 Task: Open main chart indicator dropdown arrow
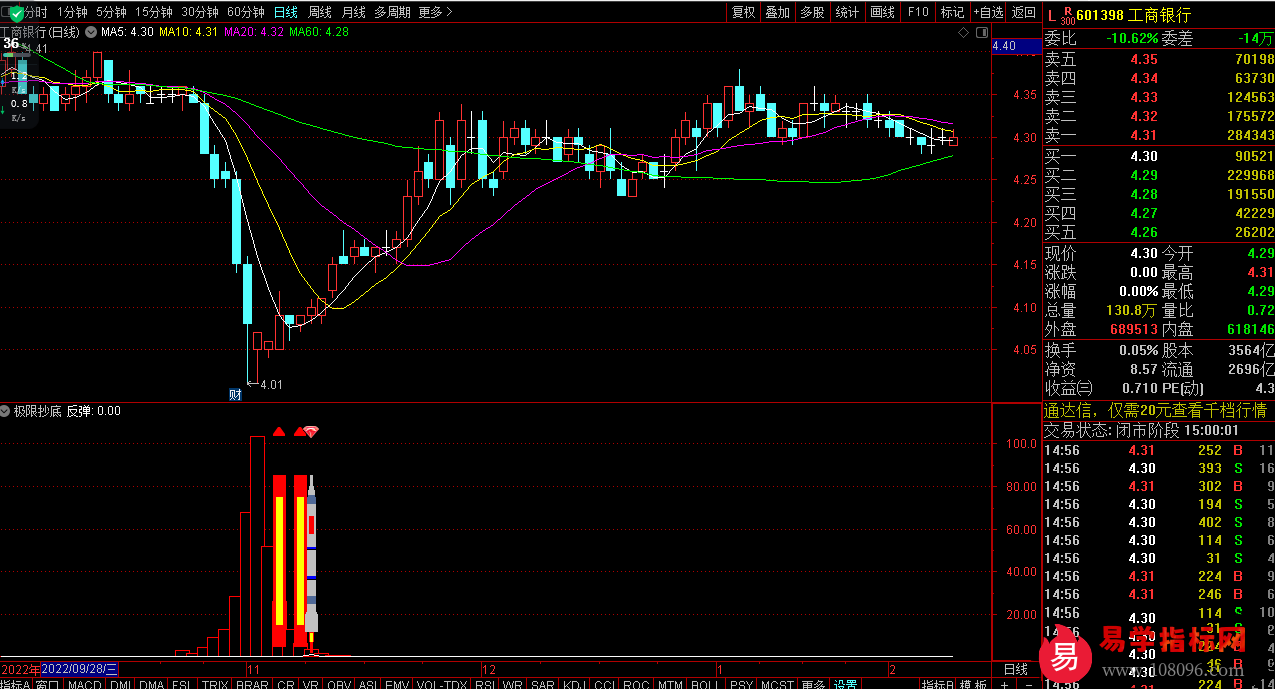91,32
